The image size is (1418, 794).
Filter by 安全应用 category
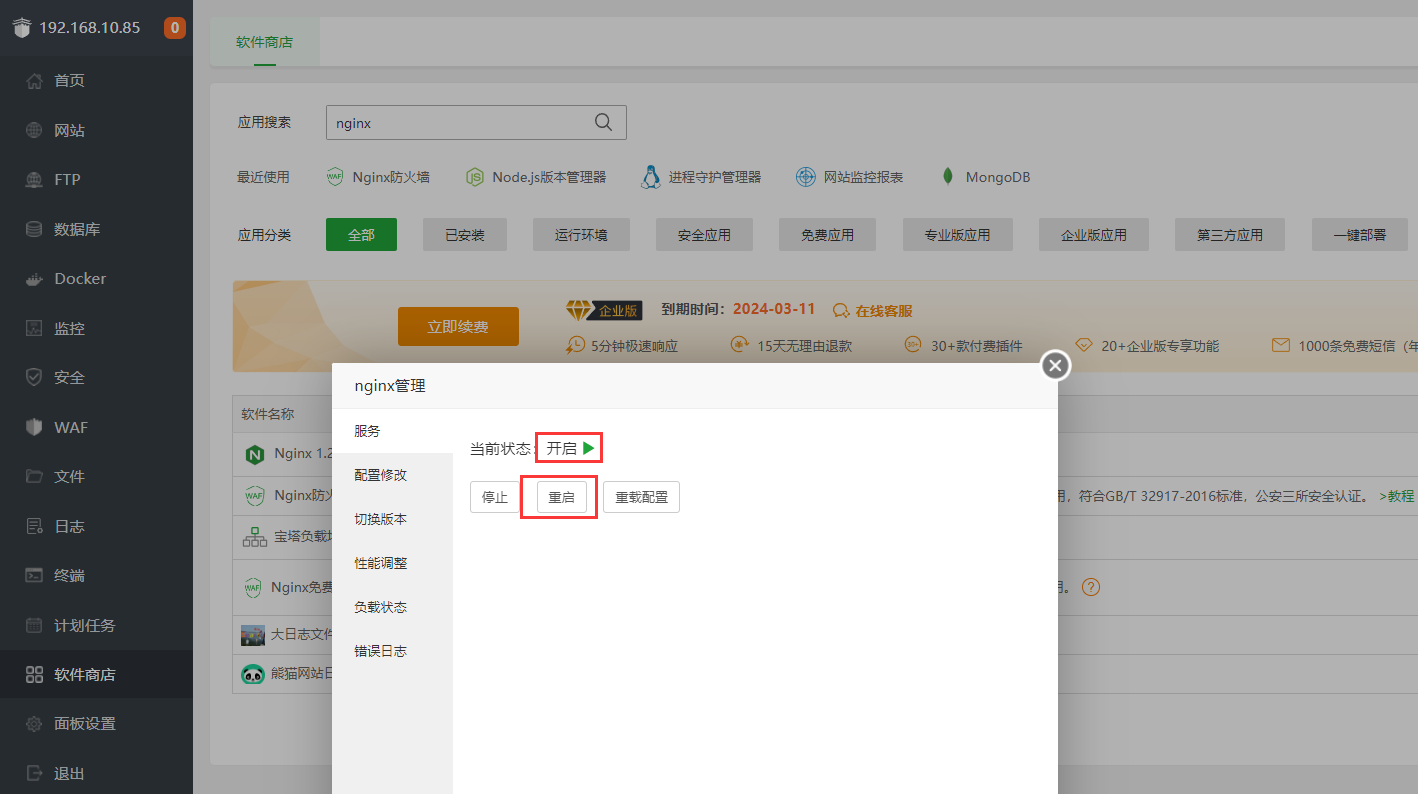pyautogui.click(x=704, y=235)
